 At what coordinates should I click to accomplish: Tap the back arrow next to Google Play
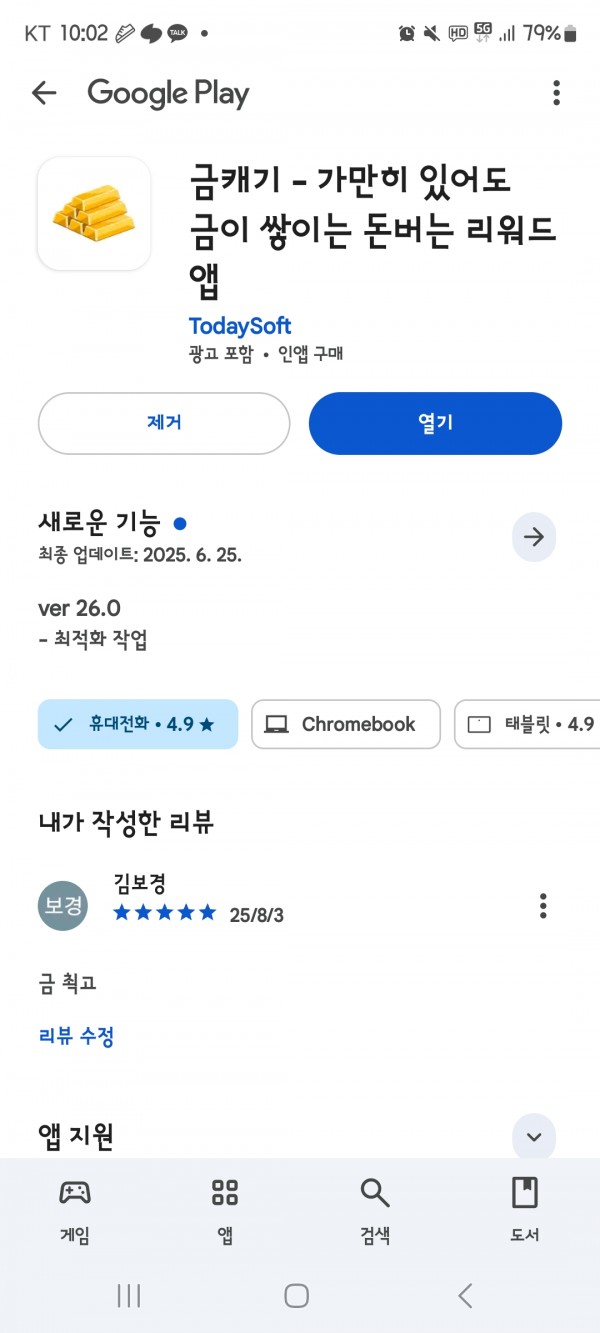(x=44, y=94)
